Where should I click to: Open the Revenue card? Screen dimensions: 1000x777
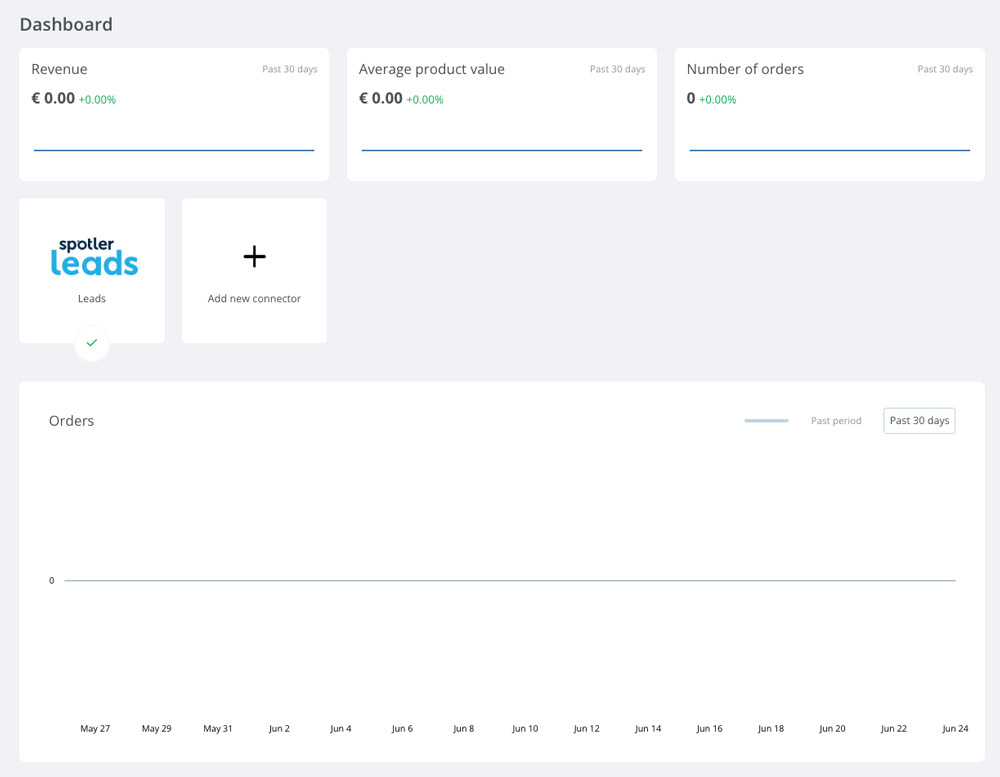pyautogui.click(x=174, y=114)
